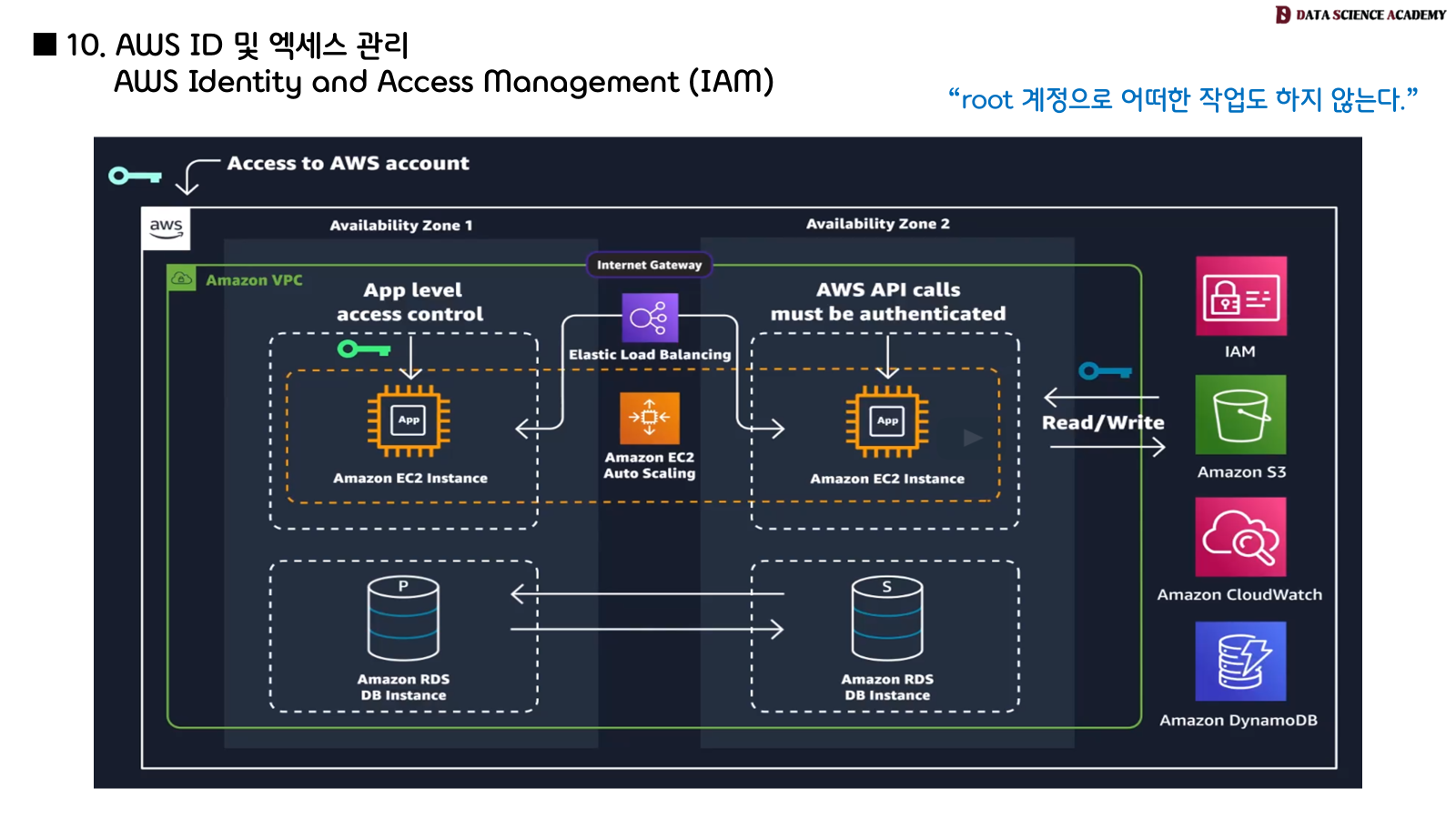Click the Amazon EC2 Auto Scaling icon
The image size is (1456, 819).
(x=650, y=418)
